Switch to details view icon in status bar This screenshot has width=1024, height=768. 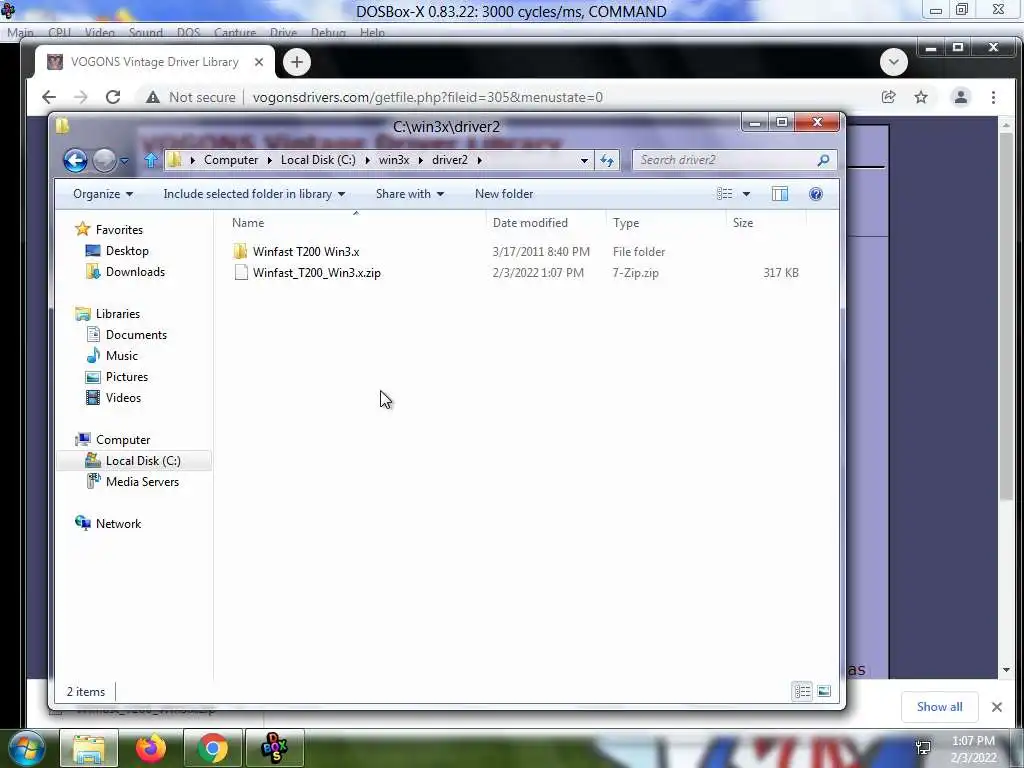click(x=802, y=691)
